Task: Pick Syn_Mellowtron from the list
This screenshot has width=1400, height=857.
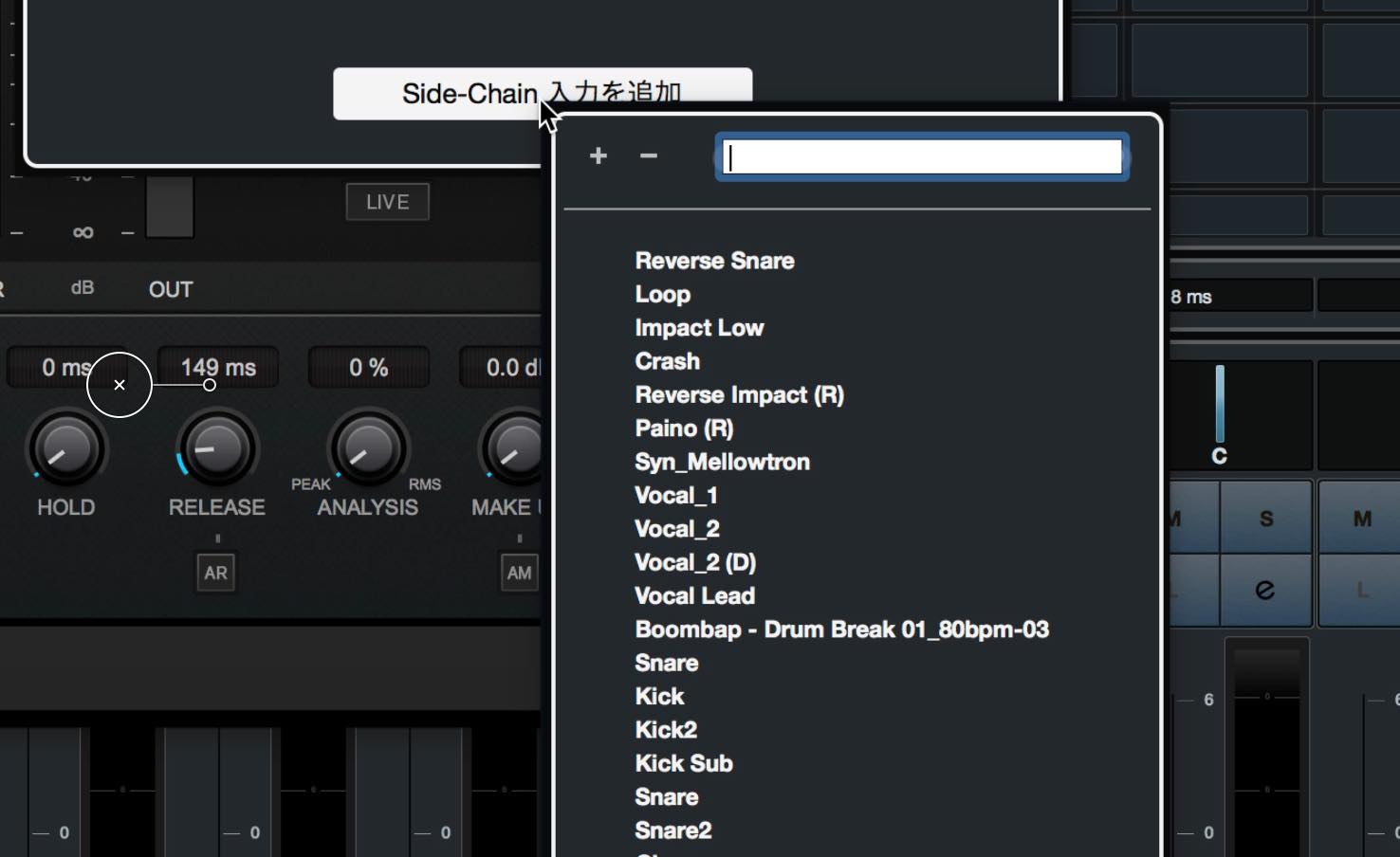Action: 722,462
